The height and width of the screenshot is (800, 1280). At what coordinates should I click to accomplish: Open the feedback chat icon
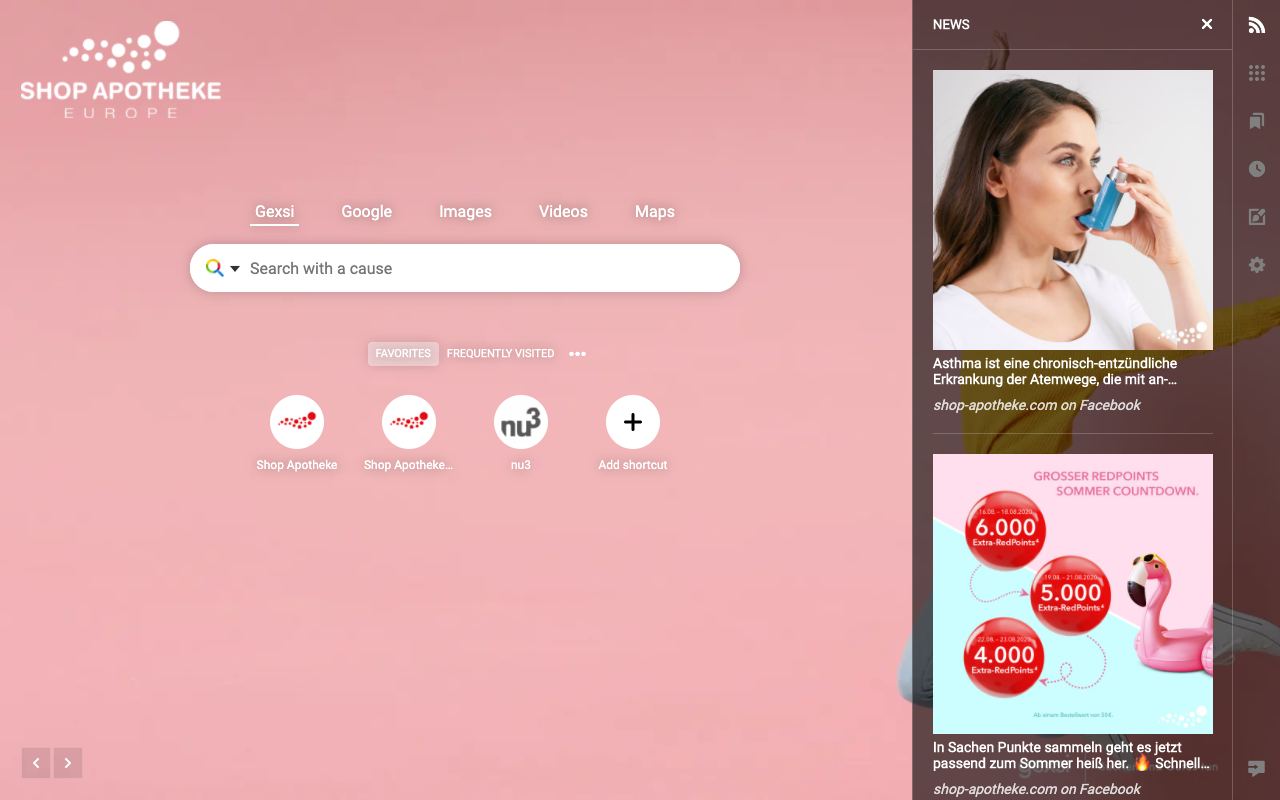click(1257, 769)
